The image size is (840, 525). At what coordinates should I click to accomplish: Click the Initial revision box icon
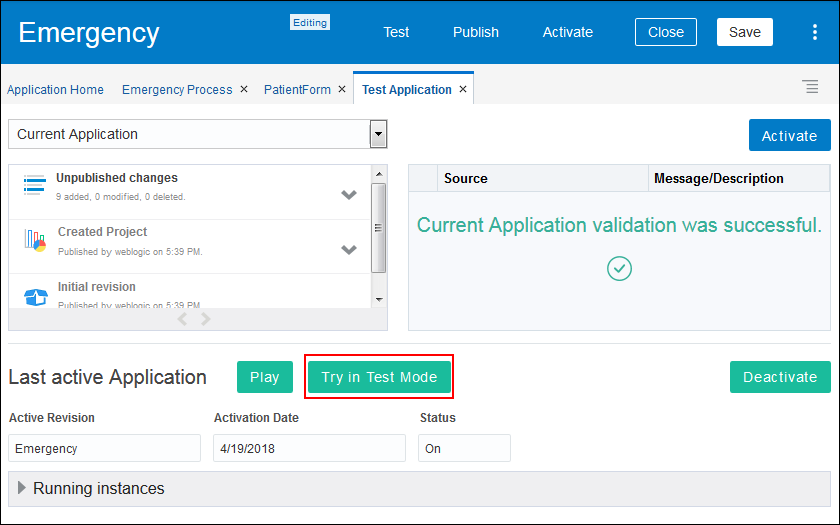tap(36, 297)
